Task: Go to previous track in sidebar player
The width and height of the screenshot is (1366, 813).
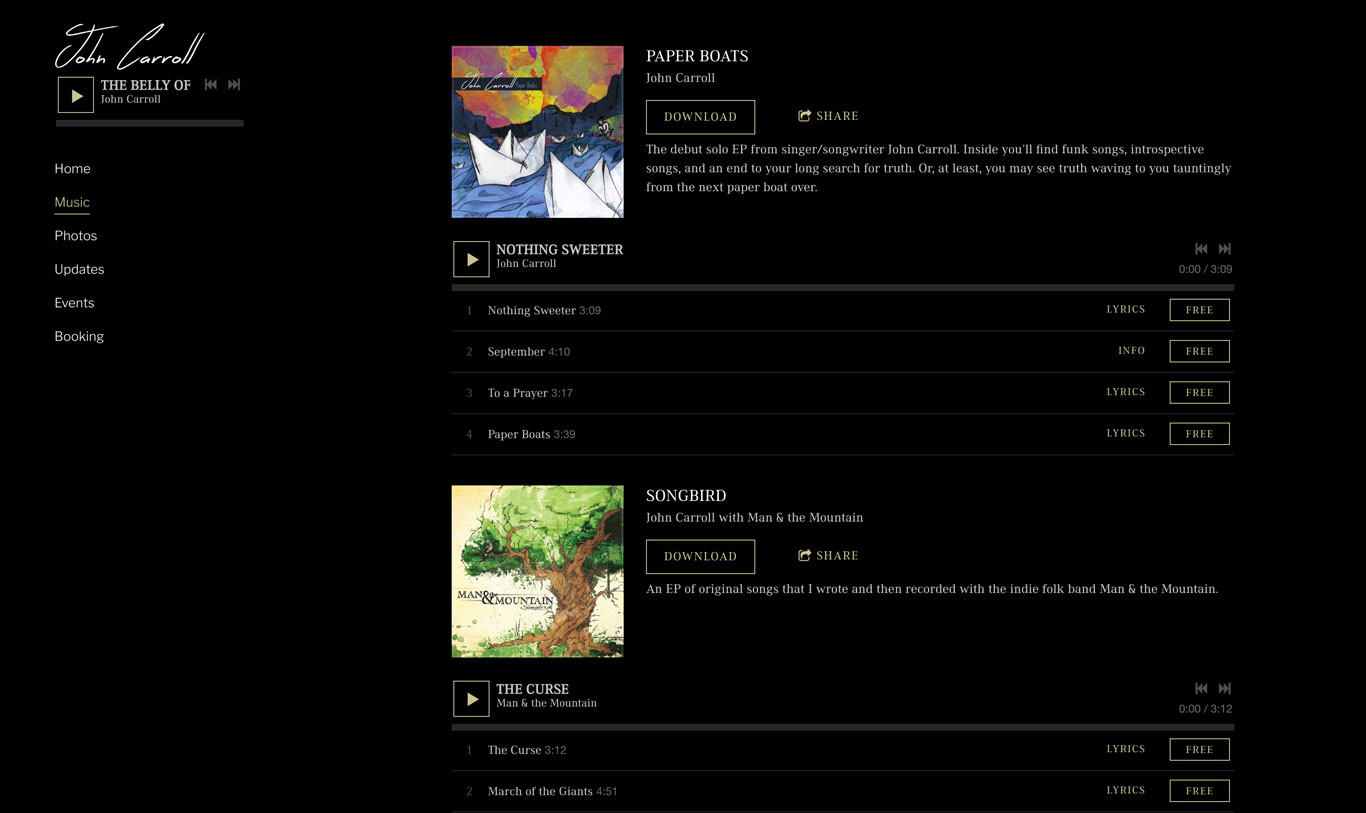Action: pyautogui.click(x=211, y=85)
